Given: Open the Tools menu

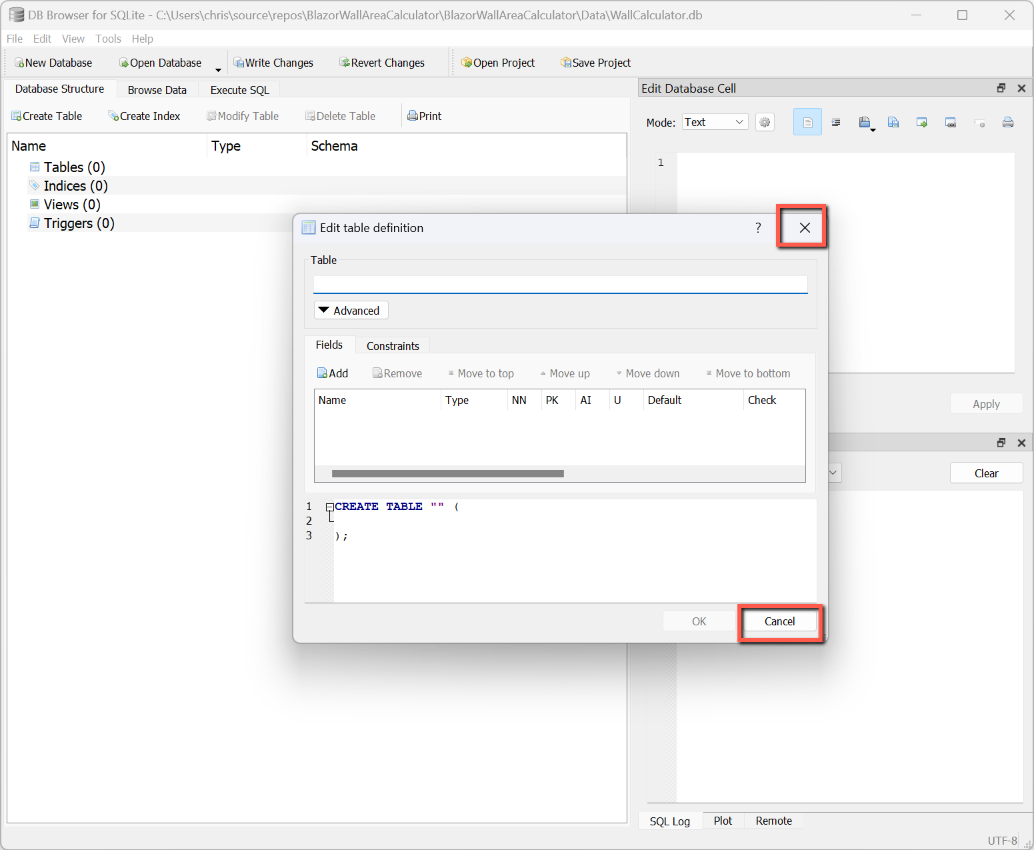Looking at the screenshot, I should pyautogui.click(x=108, y=39).
